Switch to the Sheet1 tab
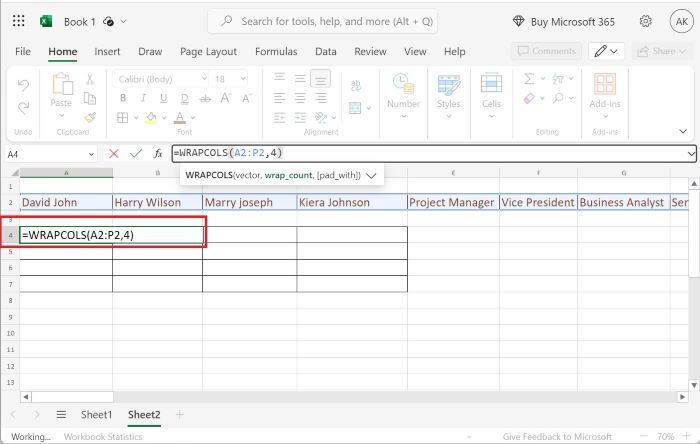 [x=96, y=415]
